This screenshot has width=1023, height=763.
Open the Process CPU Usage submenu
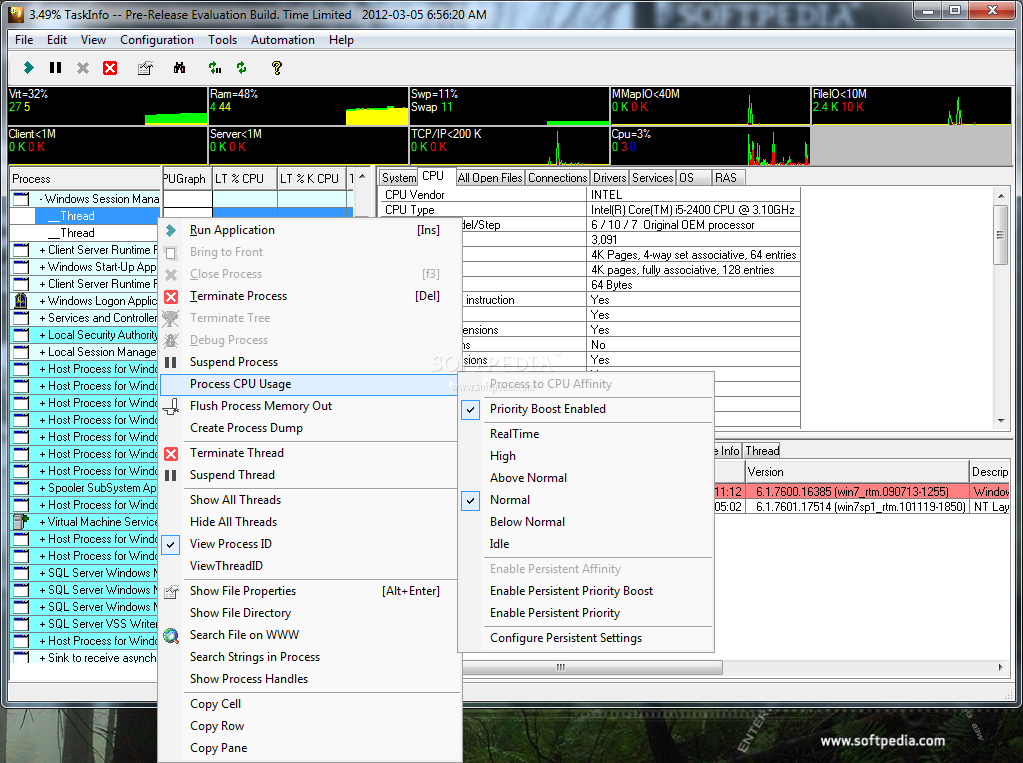(x=309, y=384)
